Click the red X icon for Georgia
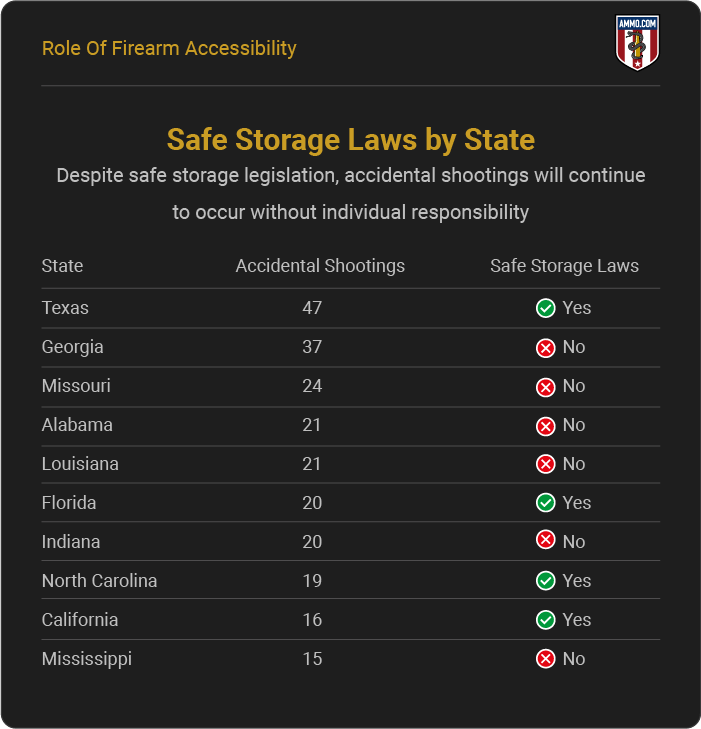 coord(546,348)
